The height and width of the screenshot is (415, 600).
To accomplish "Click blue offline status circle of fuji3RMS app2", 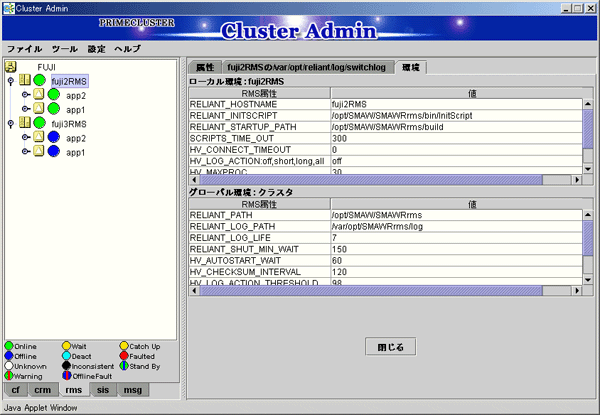I will (x=53, y=138).
